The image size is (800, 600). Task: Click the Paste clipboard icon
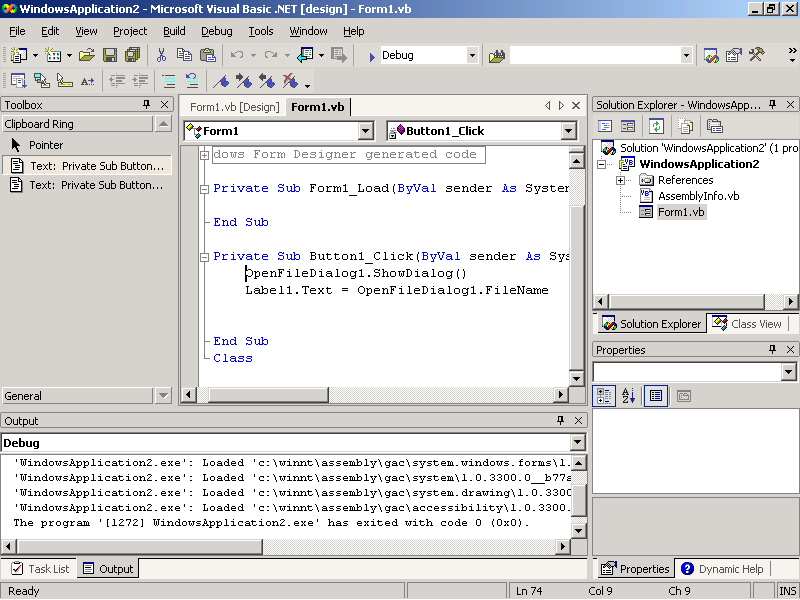(x=208, y=55)
